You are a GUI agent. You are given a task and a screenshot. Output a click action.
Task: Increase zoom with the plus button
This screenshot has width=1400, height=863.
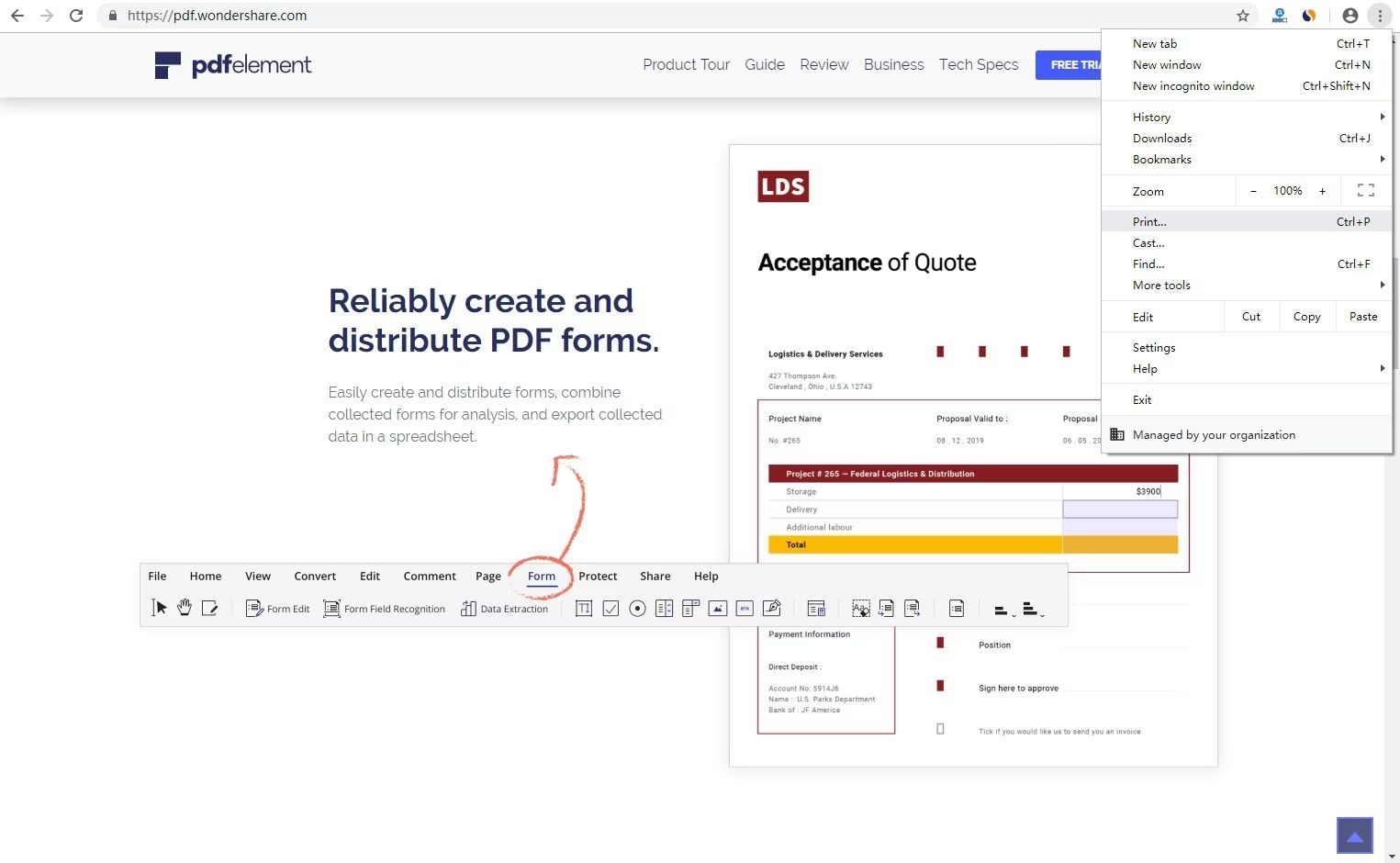tap(1322, 191)
